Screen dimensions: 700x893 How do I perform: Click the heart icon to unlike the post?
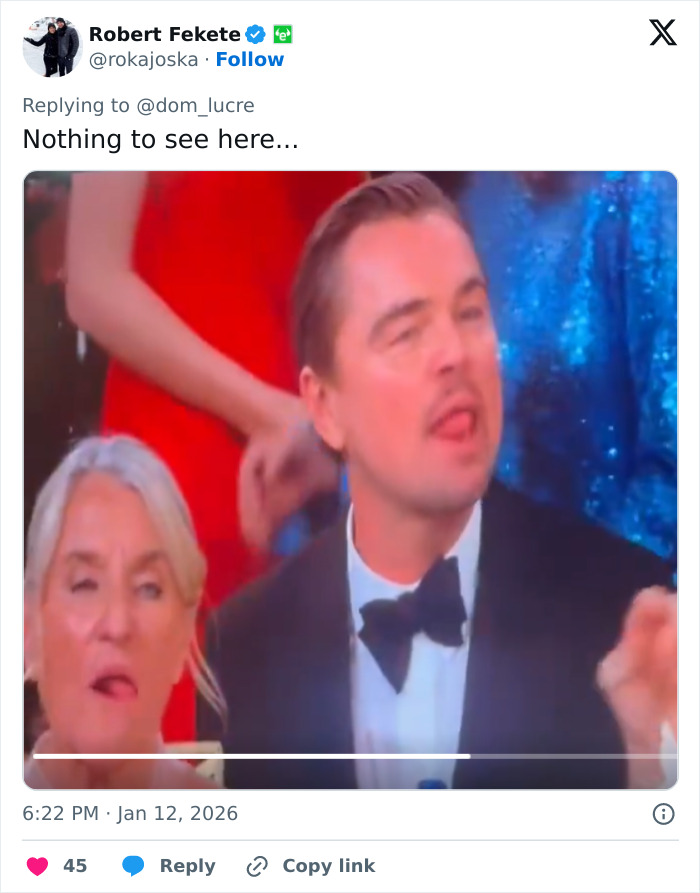click(x=37, y=865)
